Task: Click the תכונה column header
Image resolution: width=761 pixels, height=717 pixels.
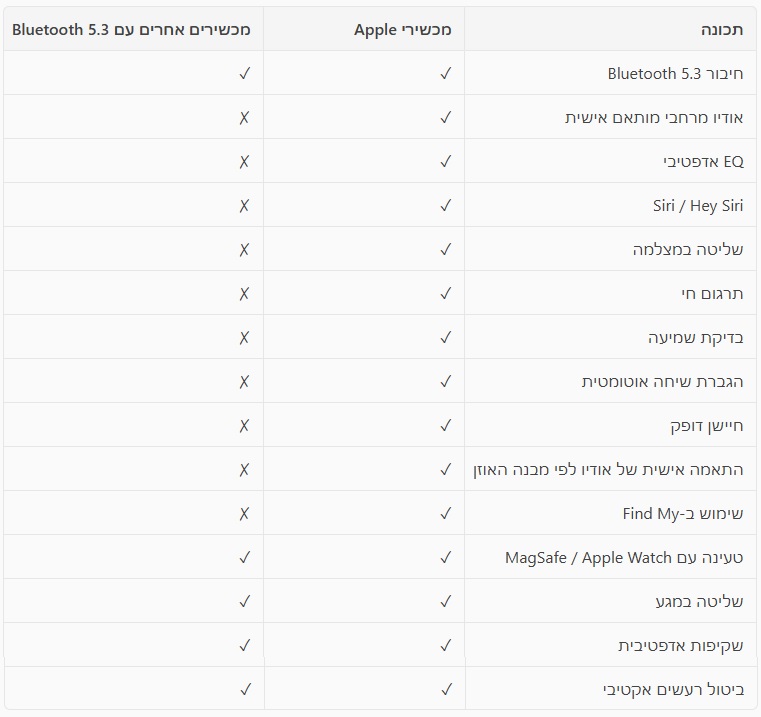Action: tap(722, 30)
